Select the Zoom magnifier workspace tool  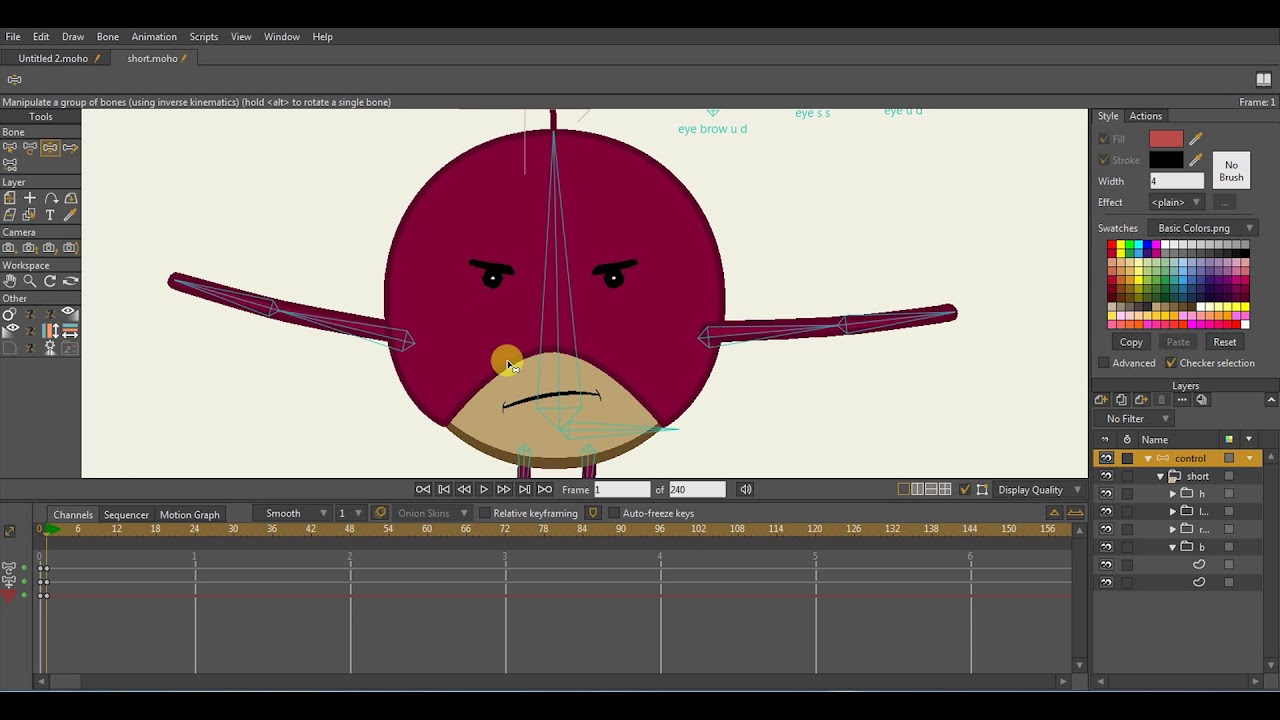click(30, 281)
